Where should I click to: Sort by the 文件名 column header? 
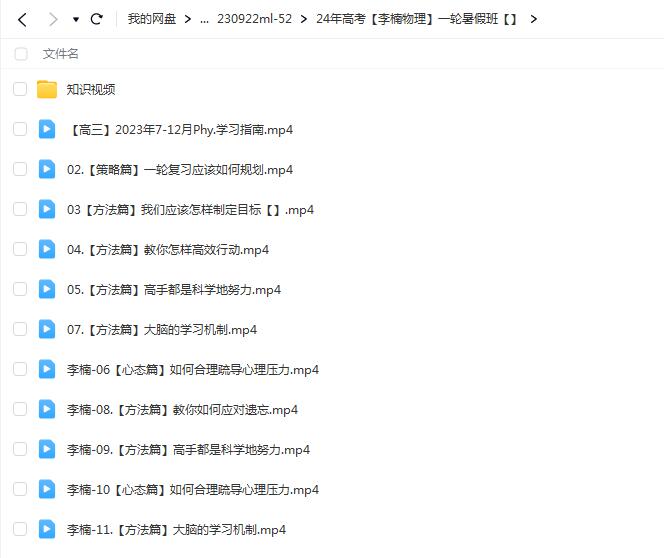pos(61,54)
